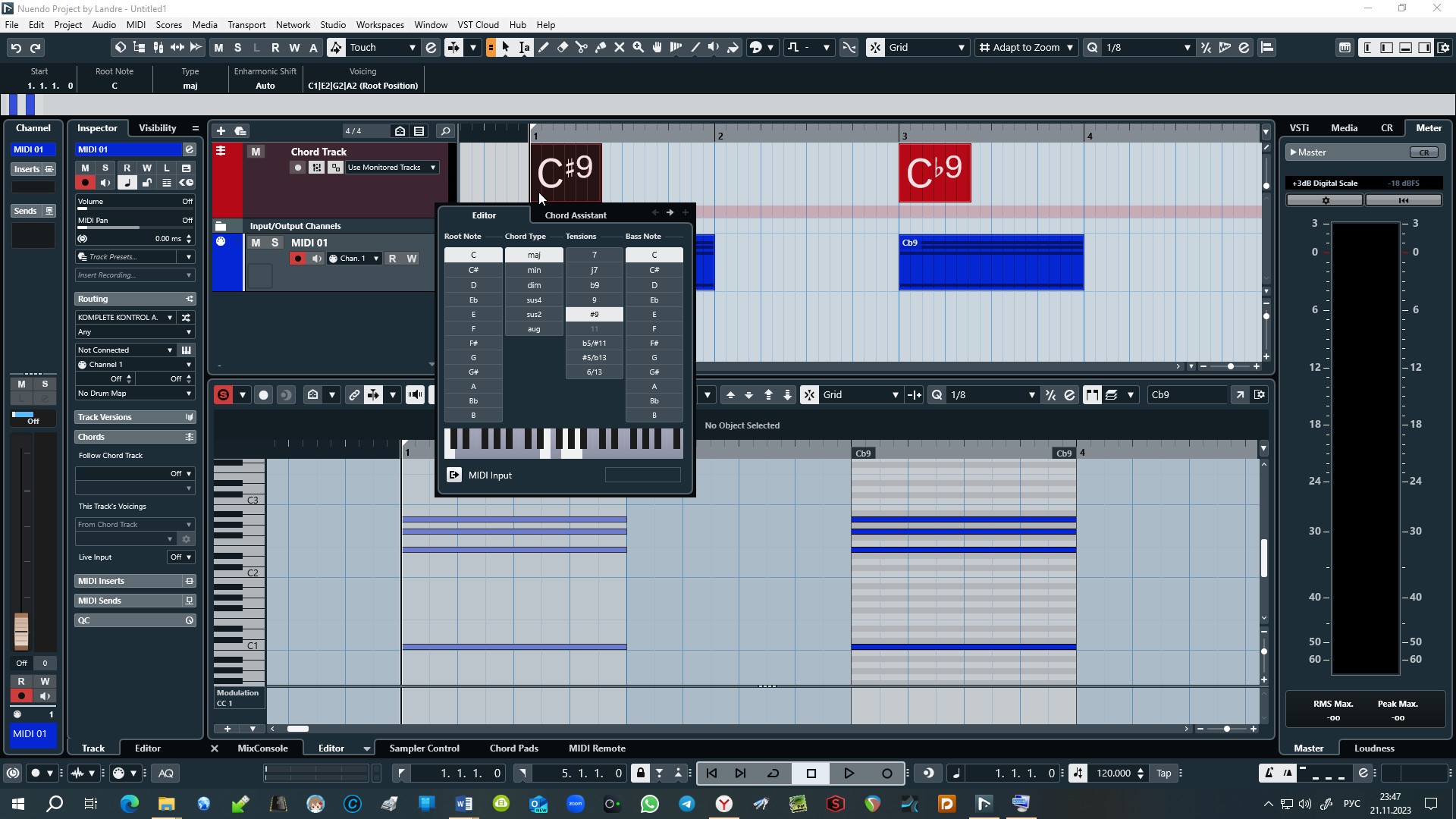Select root note F#
This screenshot has width=1456, height=819.
click(473, 343)
